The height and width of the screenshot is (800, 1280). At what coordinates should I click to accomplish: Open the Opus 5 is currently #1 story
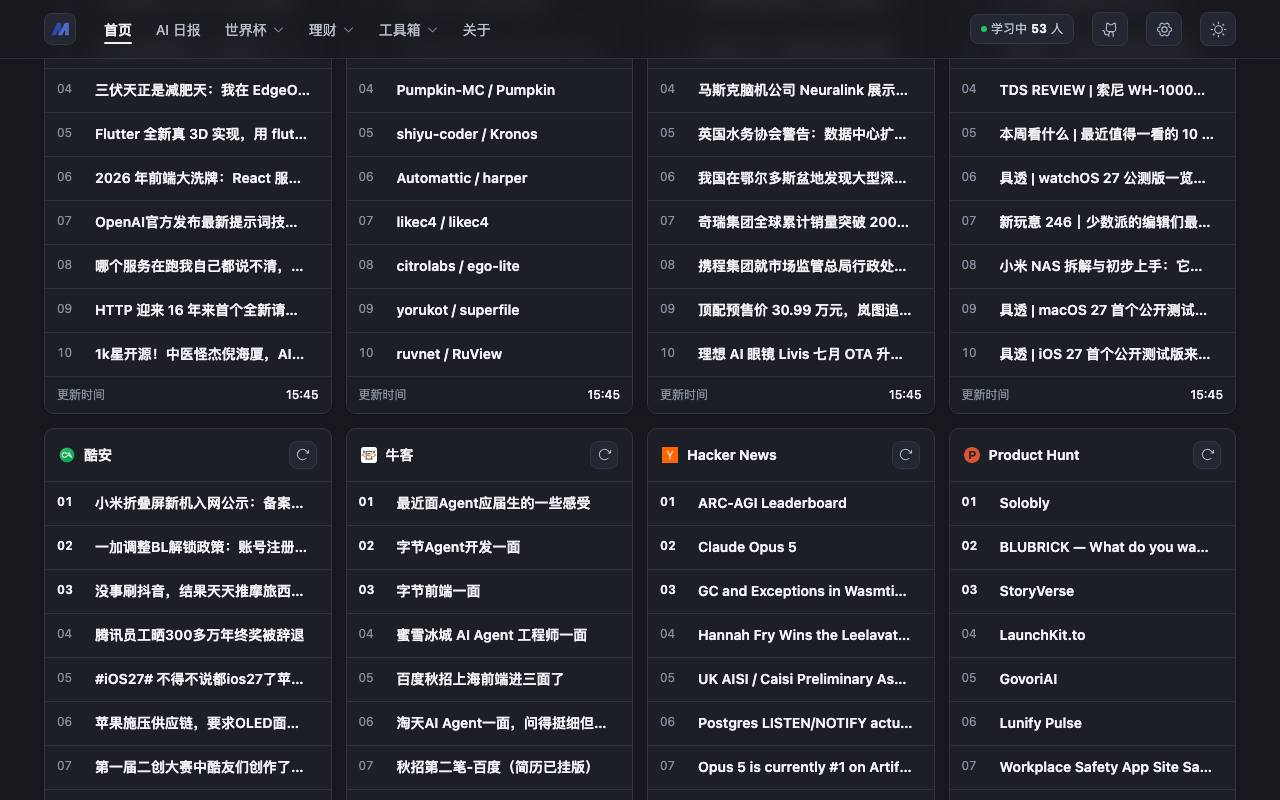pos(791,767)
